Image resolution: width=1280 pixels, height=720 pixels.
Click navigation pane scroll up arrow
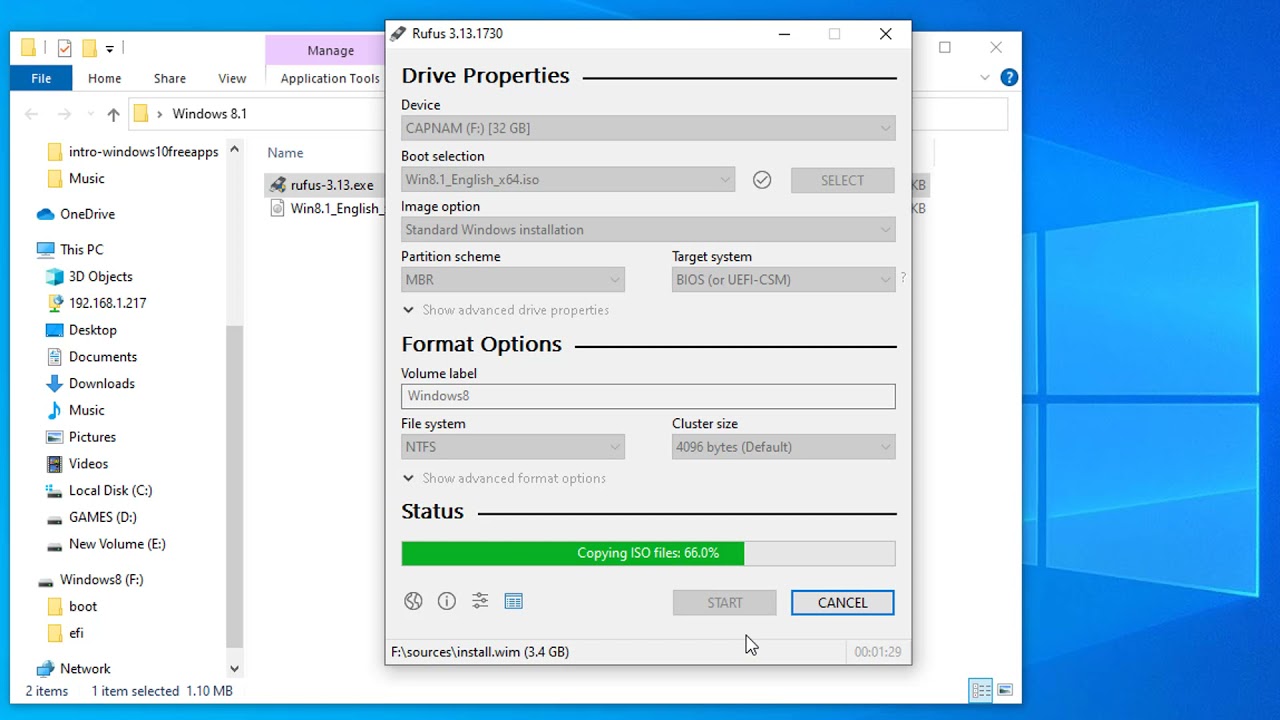click(234, 150)
